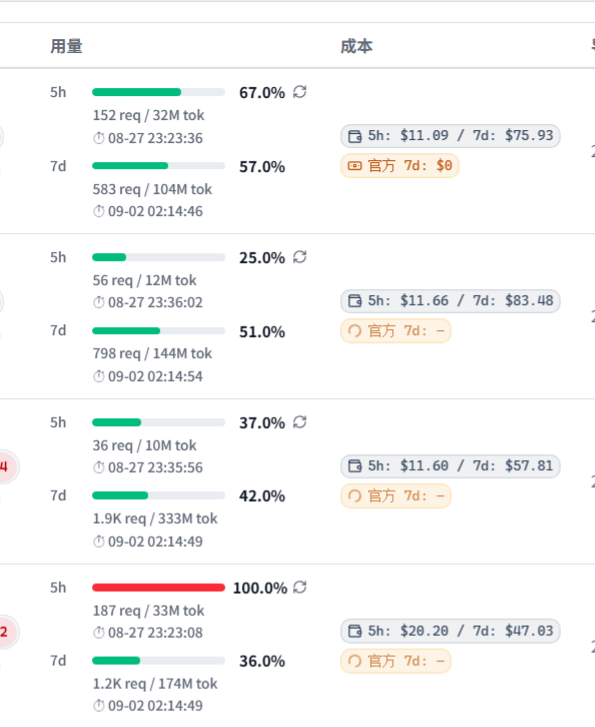Click 1.9K req / 333M tok text
595x727 pixels.
point(155,518)
